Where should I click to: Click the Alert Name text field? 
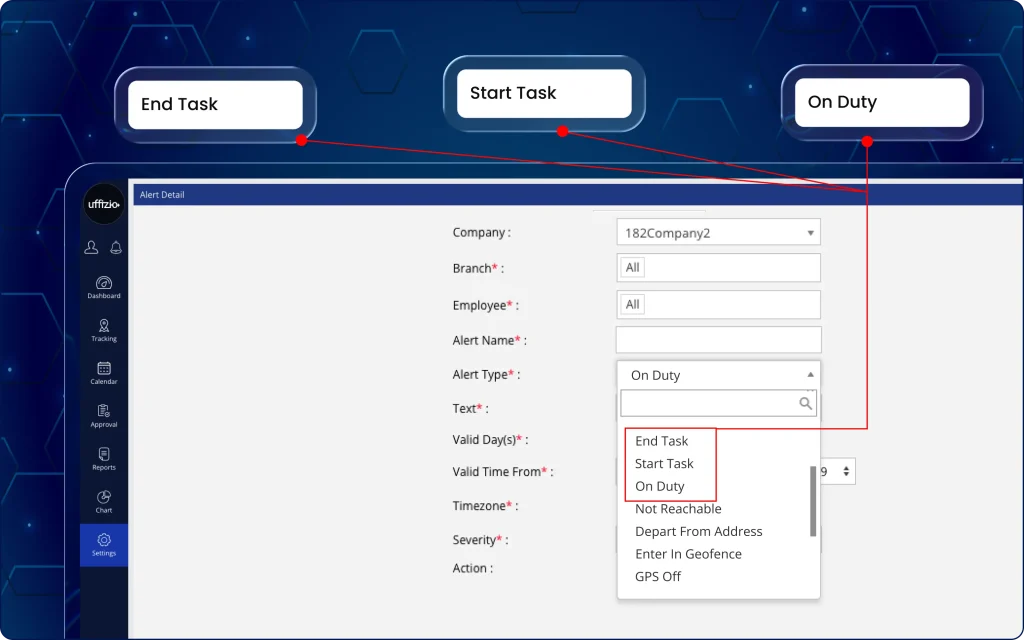click(718, 340)
